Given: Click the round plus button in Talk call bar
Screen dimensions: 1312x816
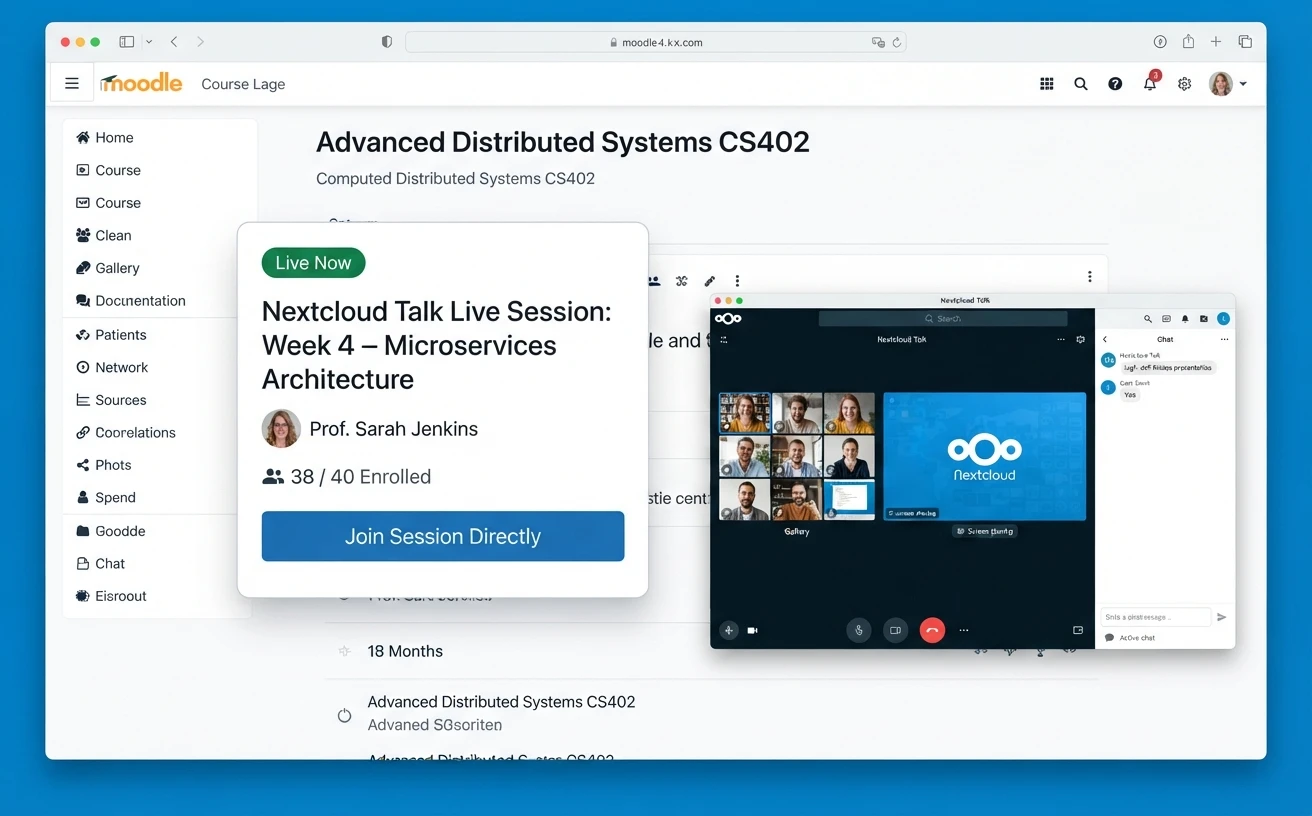Looking at the screenshot, I should click(728, 630).
